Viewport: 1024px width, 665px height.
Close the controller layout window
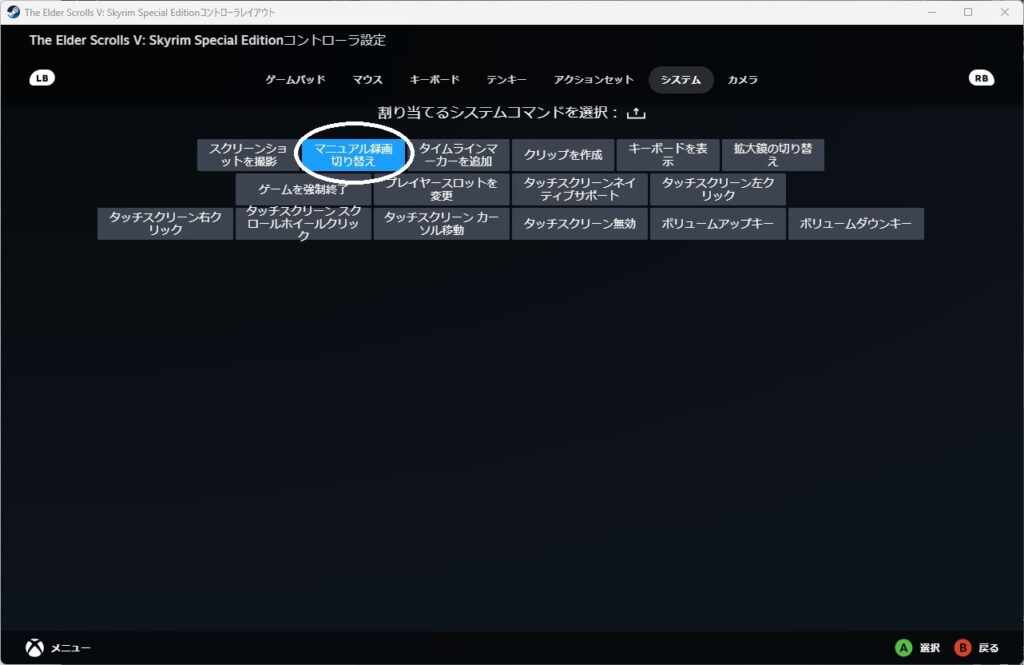click(1004, 12)
